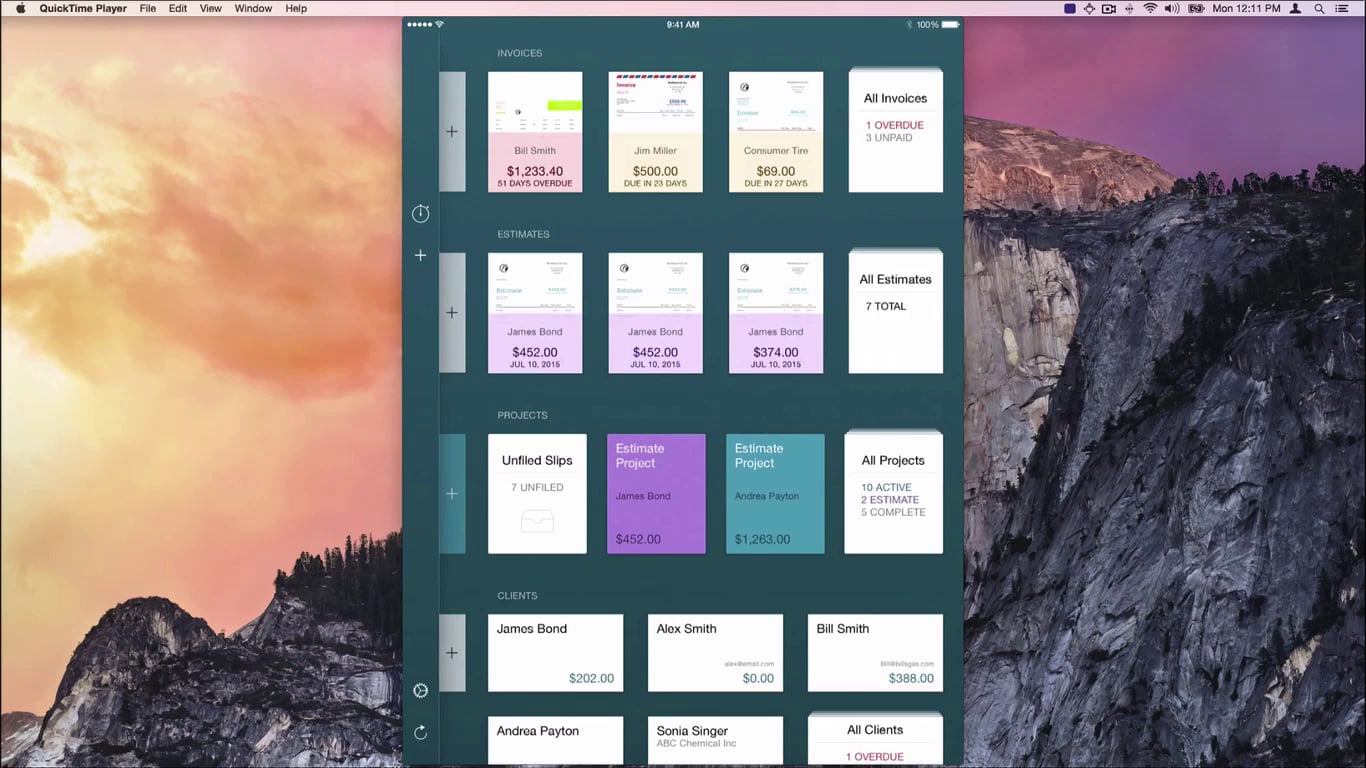Open the Window menu

253,8
